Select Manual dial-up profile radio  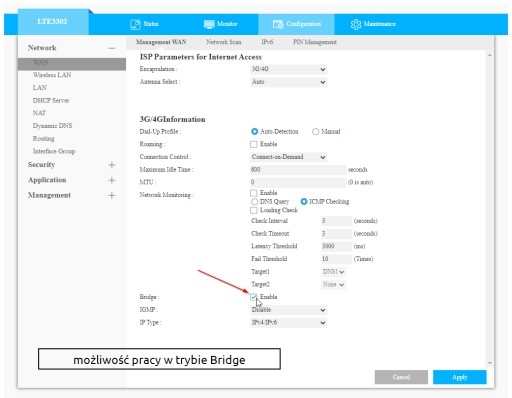(315, 132)
